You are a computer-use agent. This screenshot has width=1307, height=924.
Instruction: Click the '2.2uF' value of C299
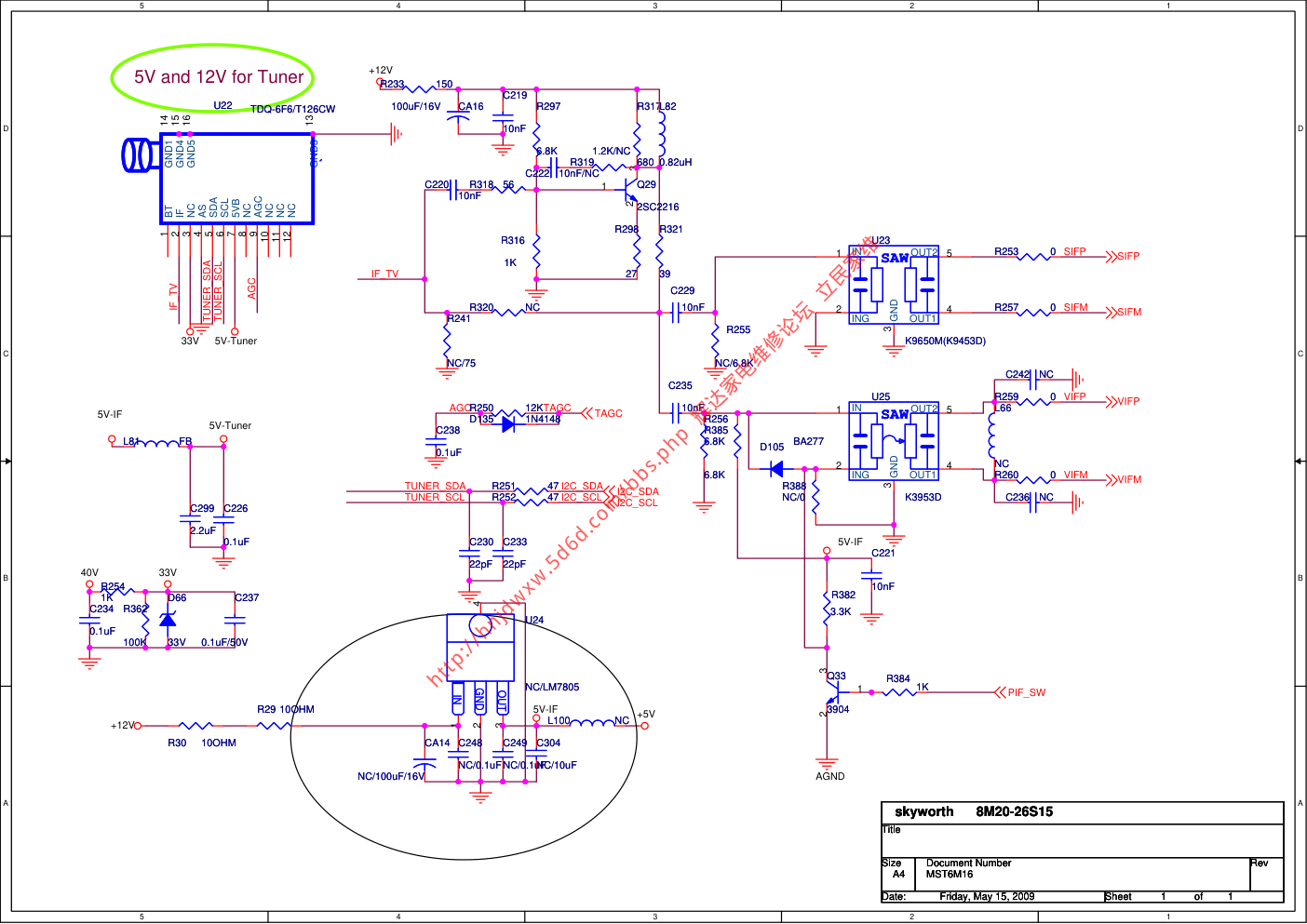pyautogui.click(x=203, y=530)
